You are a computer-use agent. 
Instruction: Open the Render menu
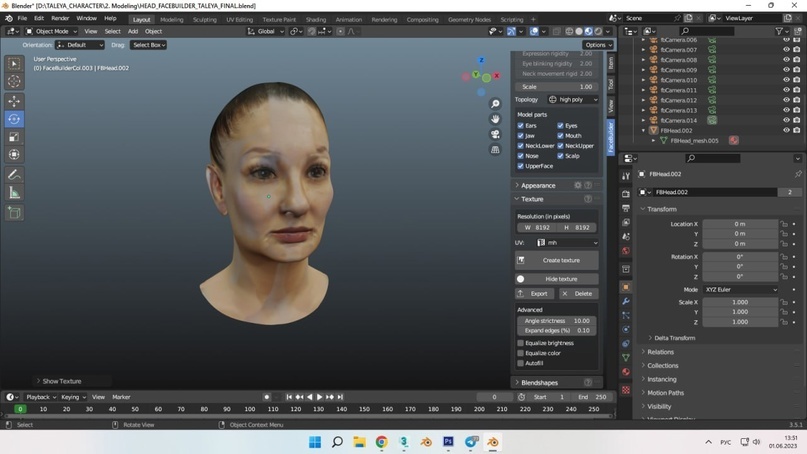coord(60,18)
